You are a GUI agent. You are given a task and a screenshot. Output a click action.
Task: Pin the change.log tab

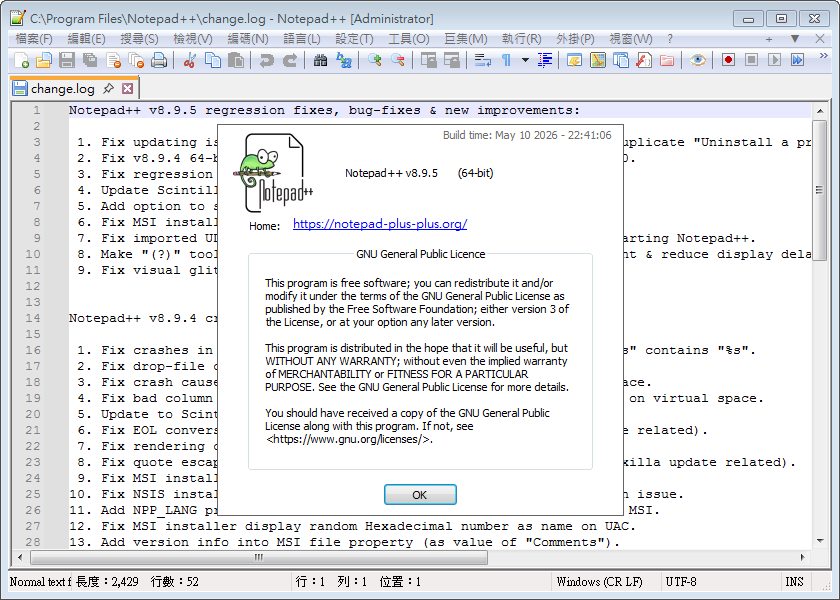tap(108, 88)
